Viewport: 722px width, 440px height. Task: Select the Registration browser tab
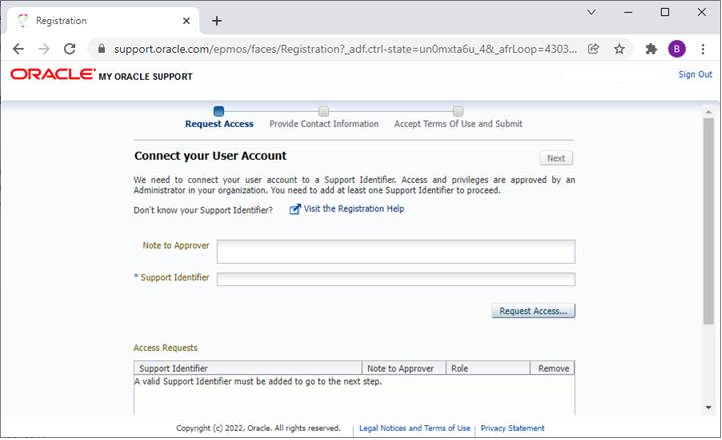click(x=104, y=21)
